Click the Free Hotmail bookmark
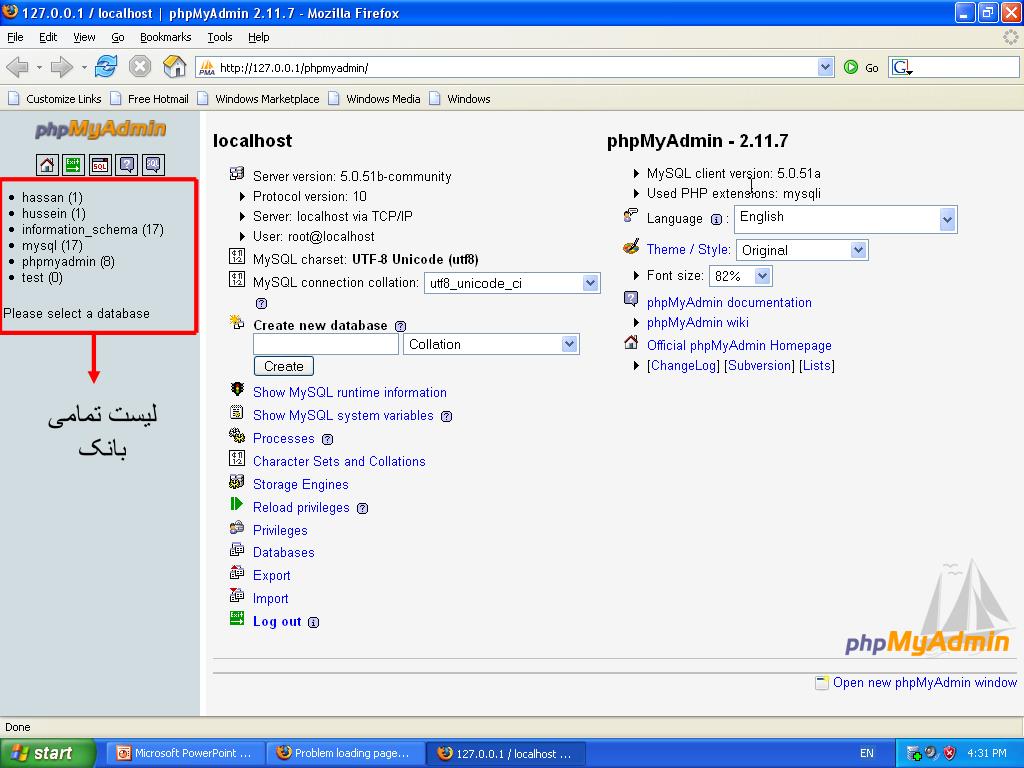 click(x=150, y=99)
